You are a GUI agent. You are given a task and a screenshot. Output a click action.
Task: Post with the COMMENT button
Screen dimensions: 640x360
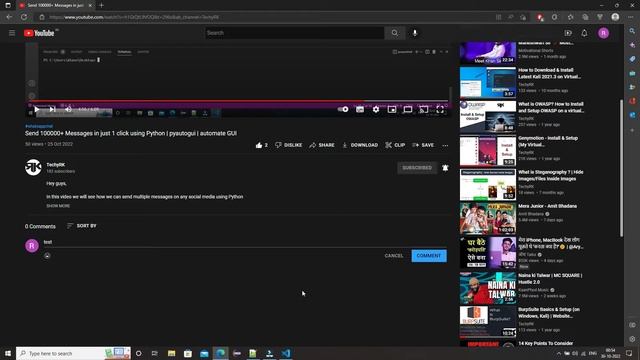[429, 256]
